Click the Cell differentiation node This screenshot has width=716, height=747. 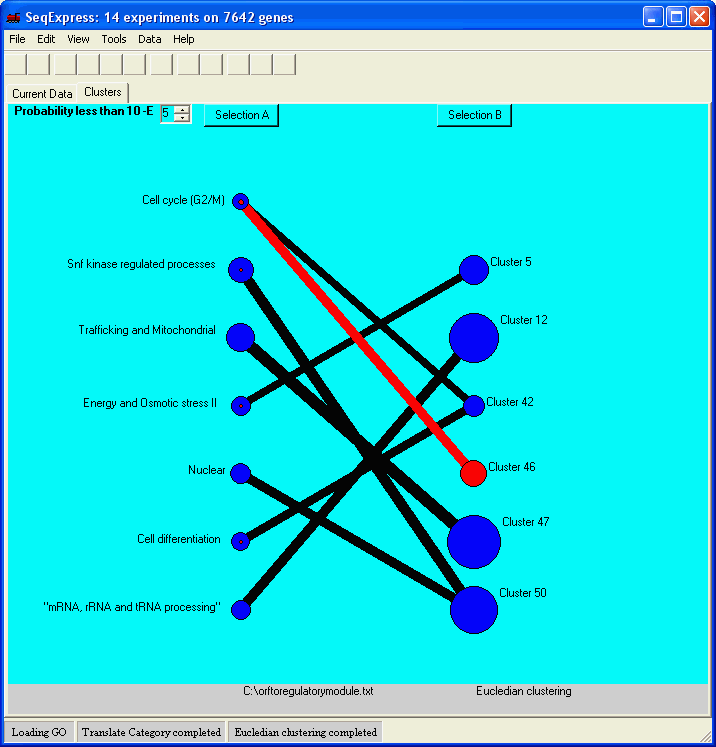(x=240, y=541)
